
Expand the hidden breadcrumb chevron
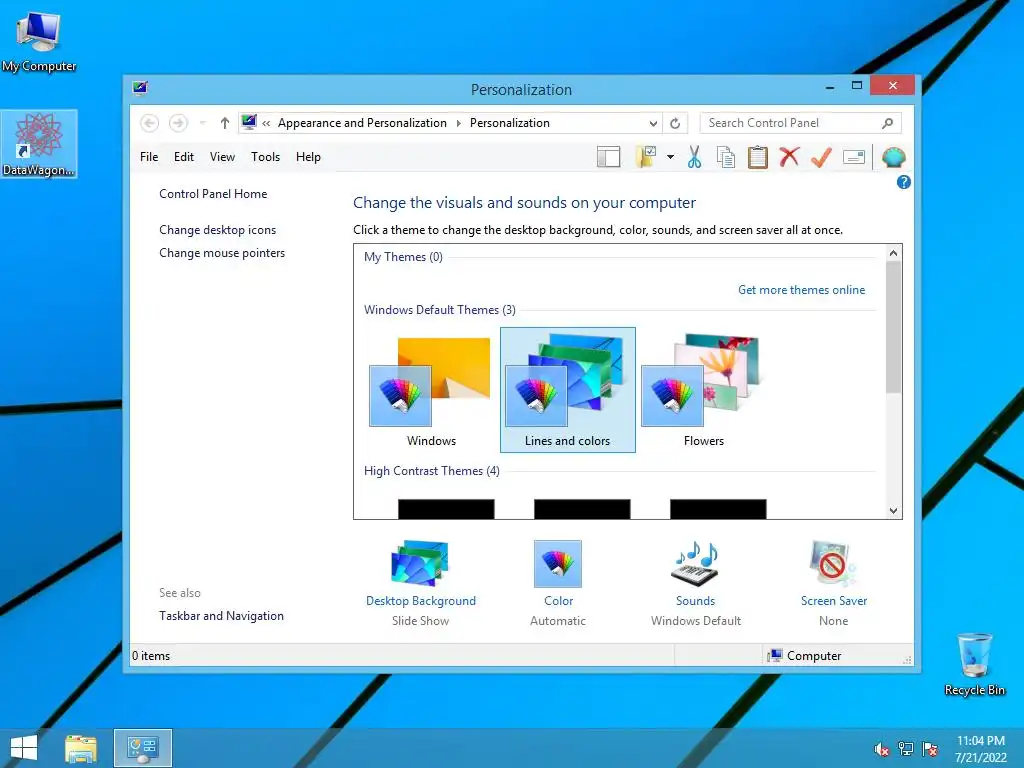pos(266,123)
